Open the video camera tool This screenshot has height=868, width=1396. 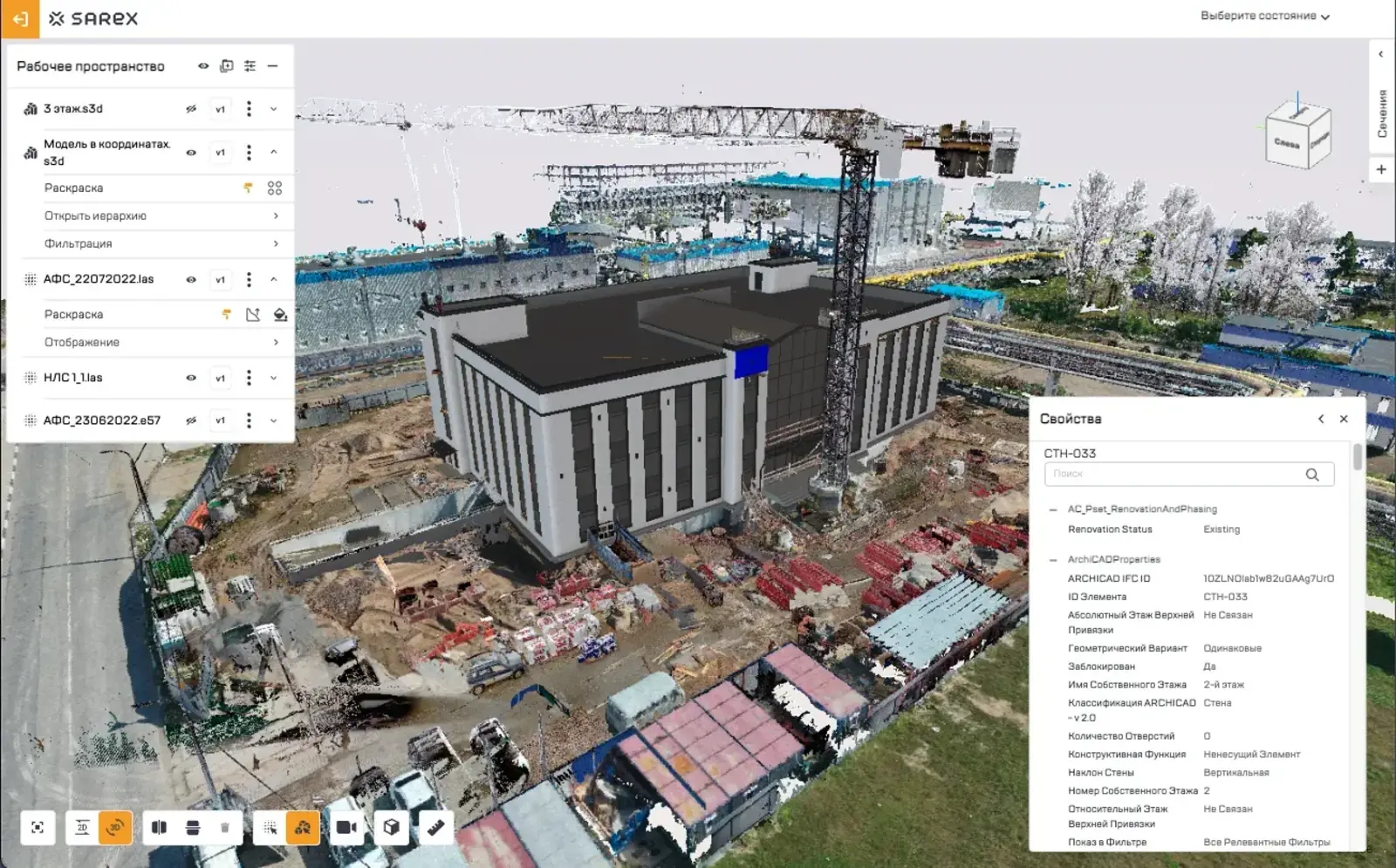pyautogui.click(x=346, y=827)
